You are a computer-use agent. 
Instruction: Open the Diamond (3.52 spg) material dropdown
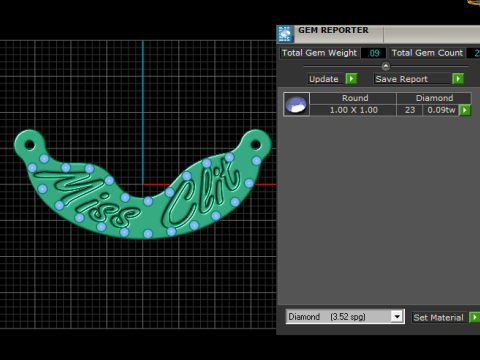click(345, 317)
